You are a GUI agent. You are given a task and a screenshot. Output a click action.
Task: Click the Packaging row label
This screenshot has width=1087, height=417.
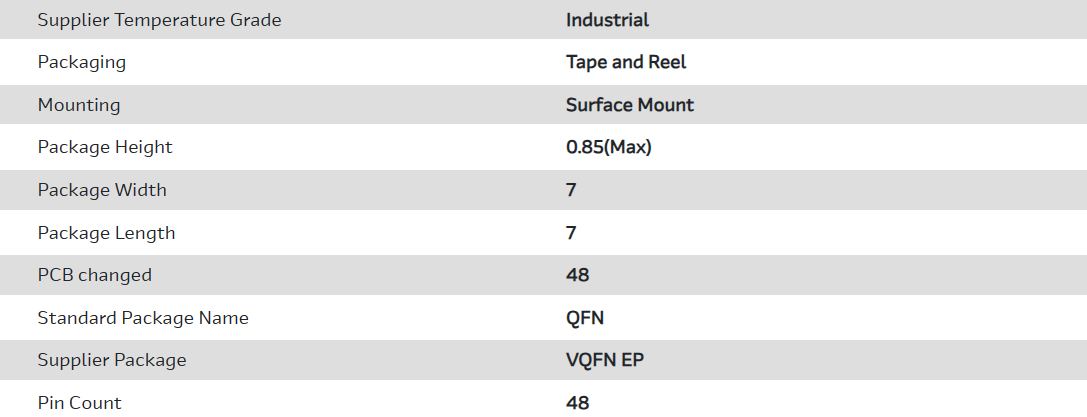coord(82,62)
